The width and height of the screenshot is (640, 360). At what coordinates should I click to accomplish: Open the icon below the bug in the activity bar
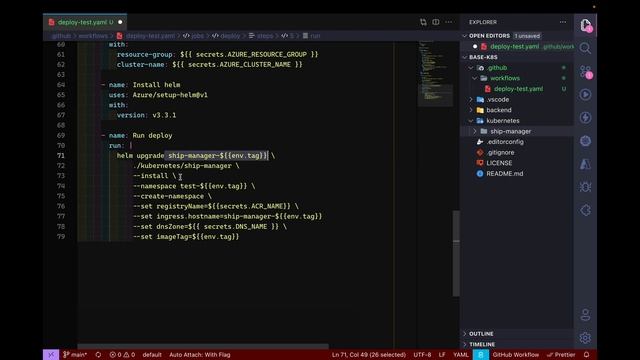click(x=585, y=210)
